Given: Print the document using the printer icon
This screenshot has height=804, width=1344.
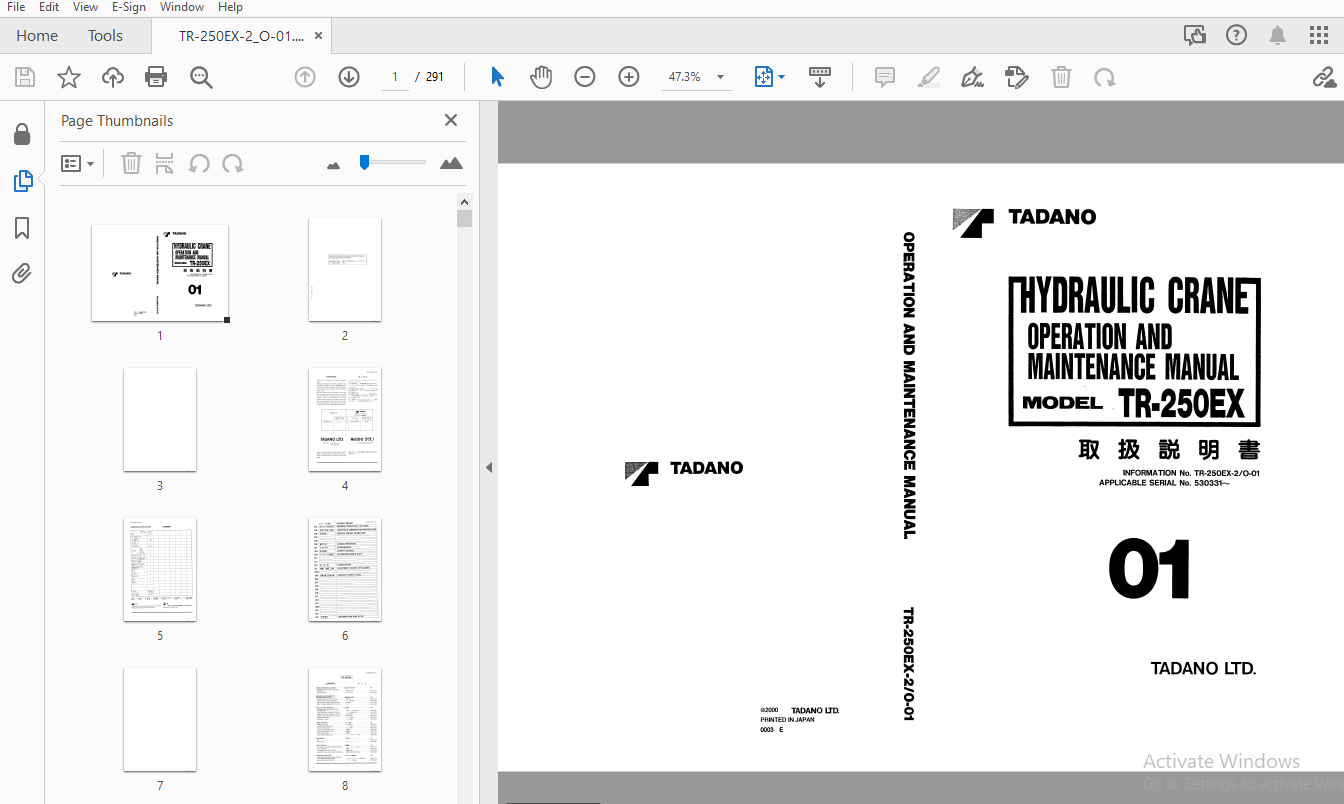Looking at the screenshot, I should tap(156, 77).
